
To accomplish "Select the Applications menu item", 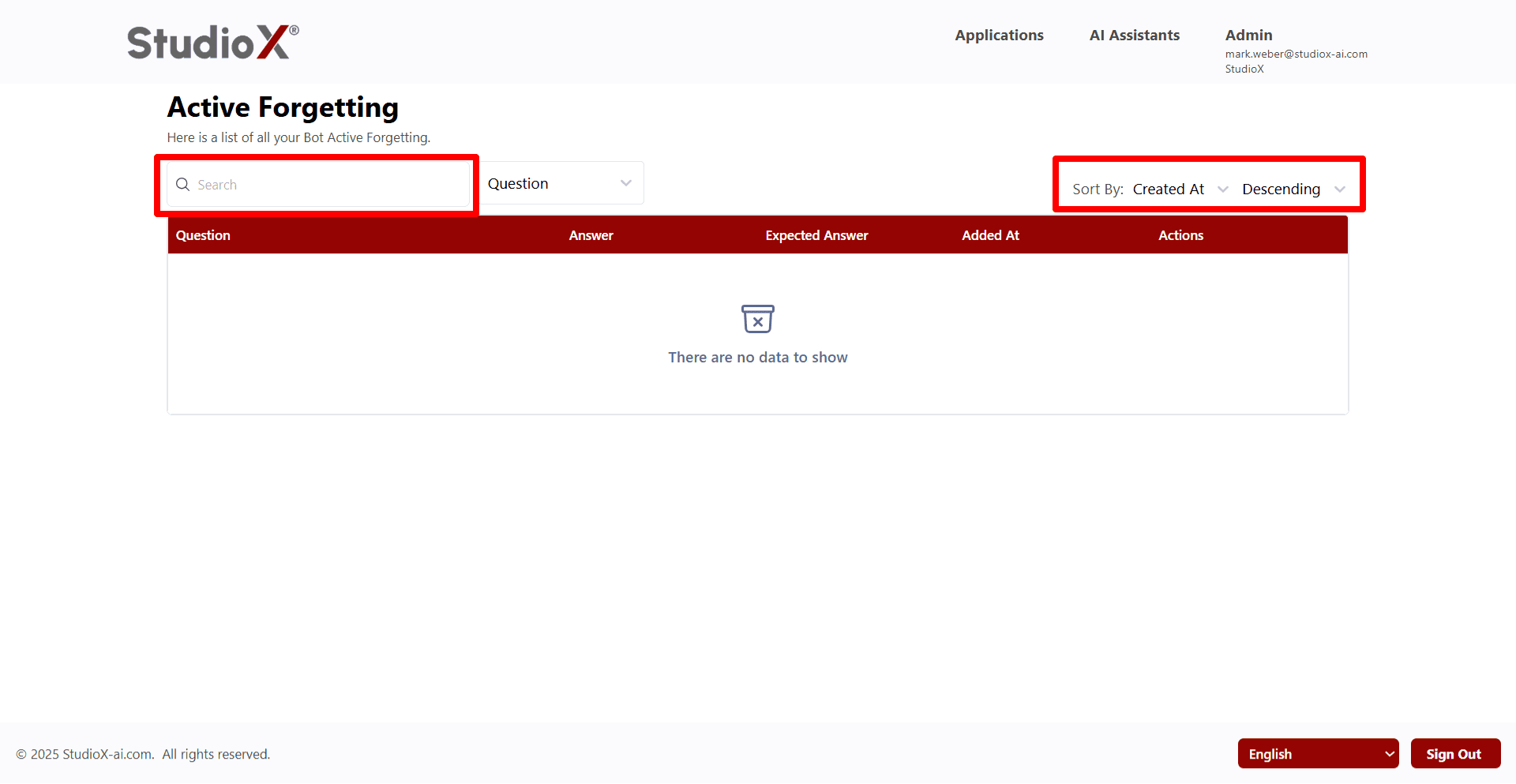I will 999,35.
